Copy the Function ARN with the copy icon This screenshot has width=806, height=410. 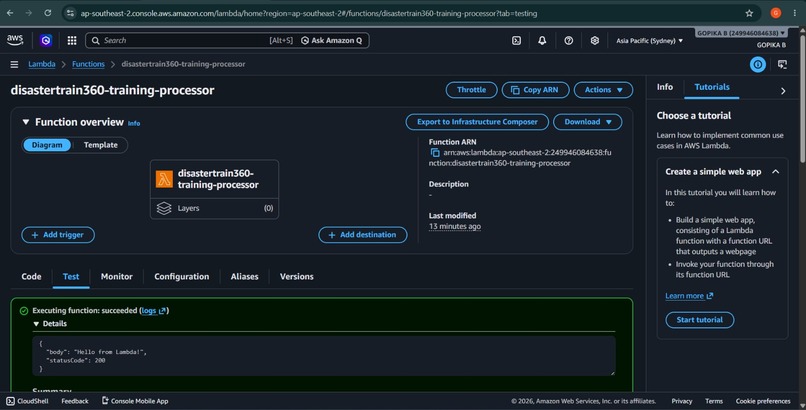435,153
